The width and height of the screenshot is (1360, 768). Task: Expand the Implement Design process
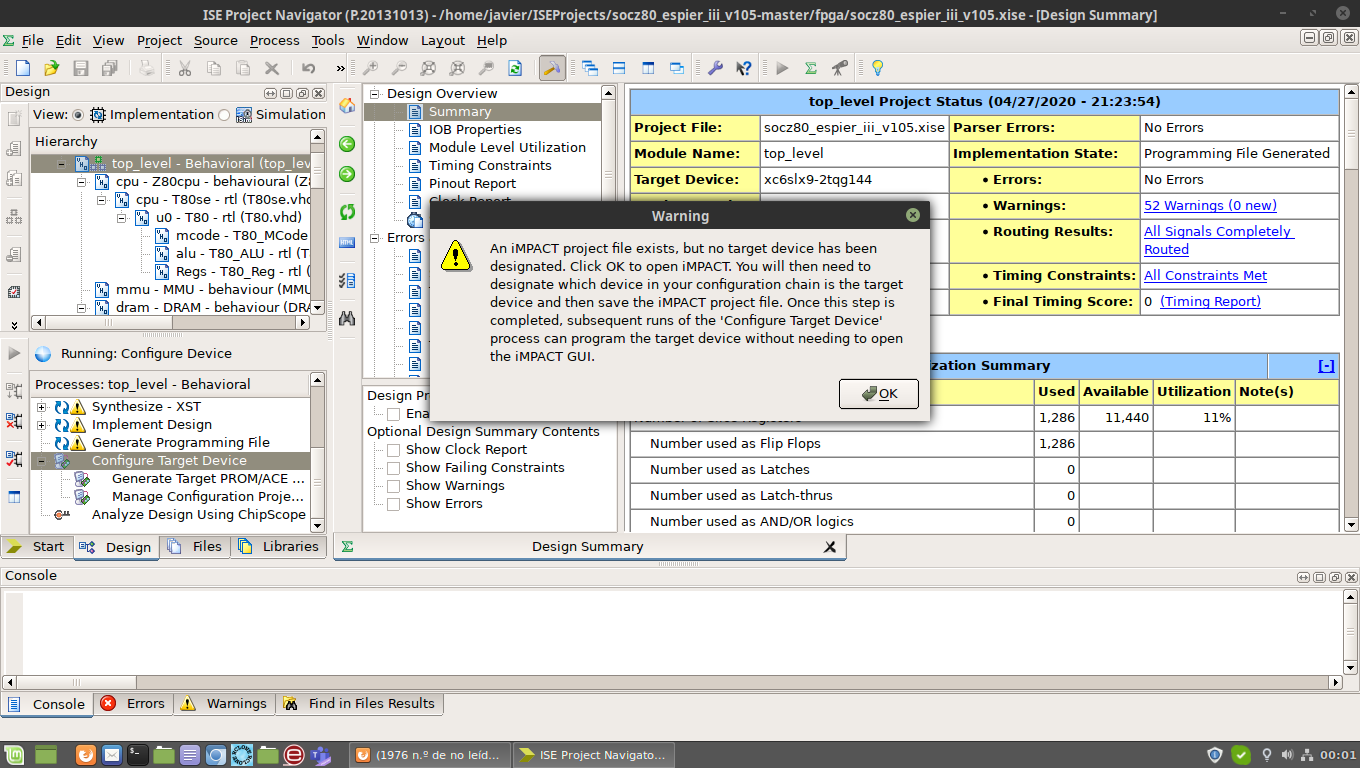point(41,425)
